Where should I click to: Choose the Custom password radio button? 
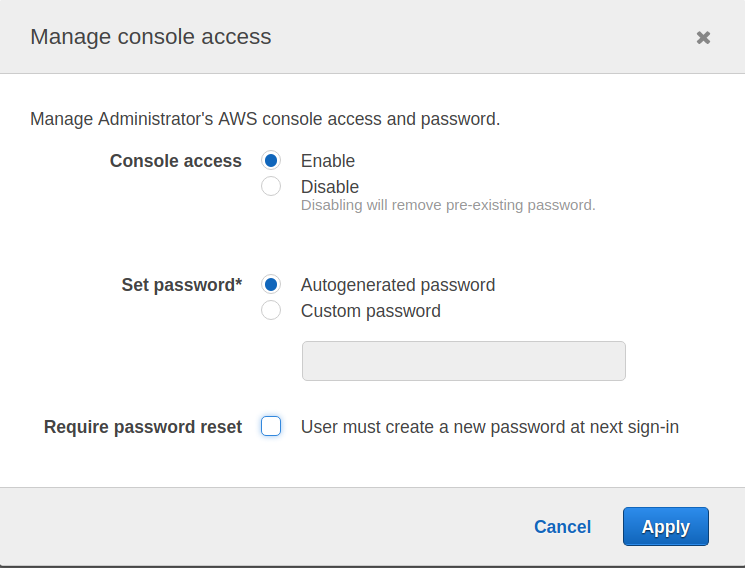coord(271,311)
